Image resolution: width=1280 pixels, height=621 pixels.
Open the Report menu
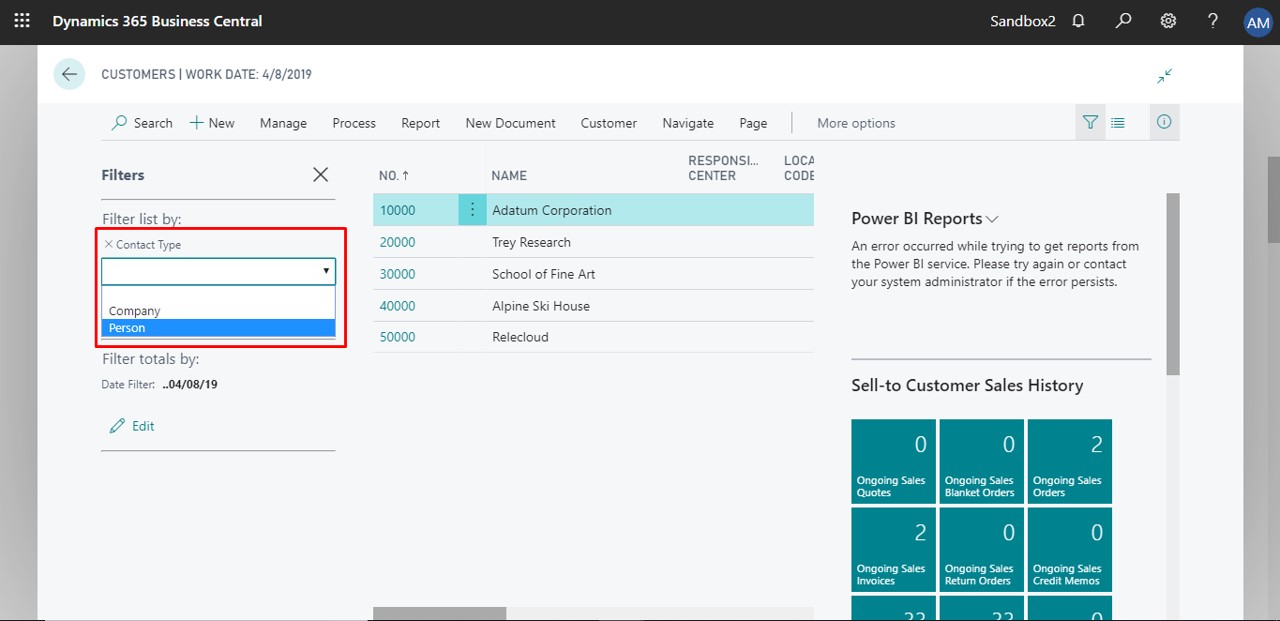(x=421, y=123)
